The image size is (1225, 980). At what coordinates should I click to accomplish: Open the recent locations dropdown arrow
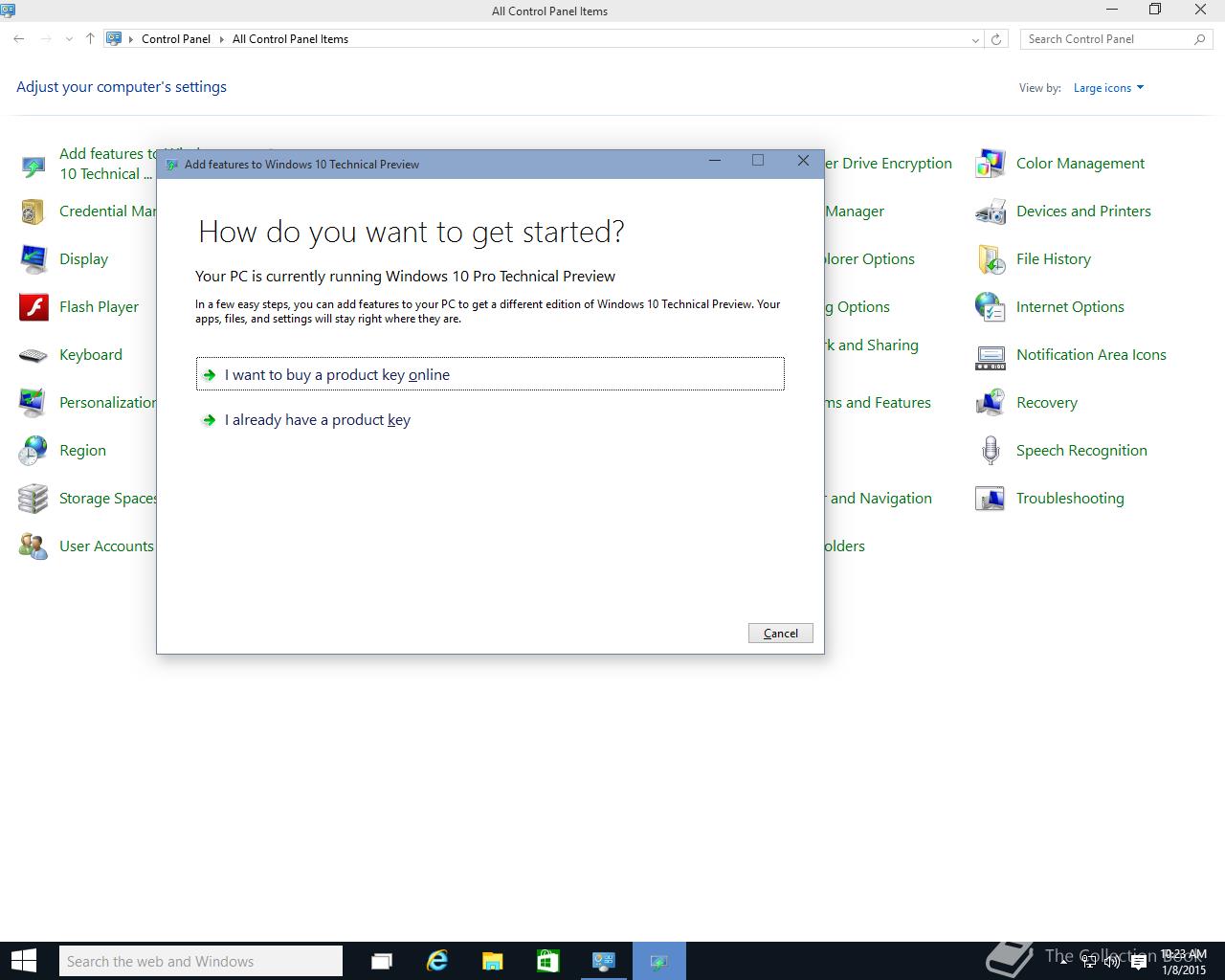(x=69, y=39)
